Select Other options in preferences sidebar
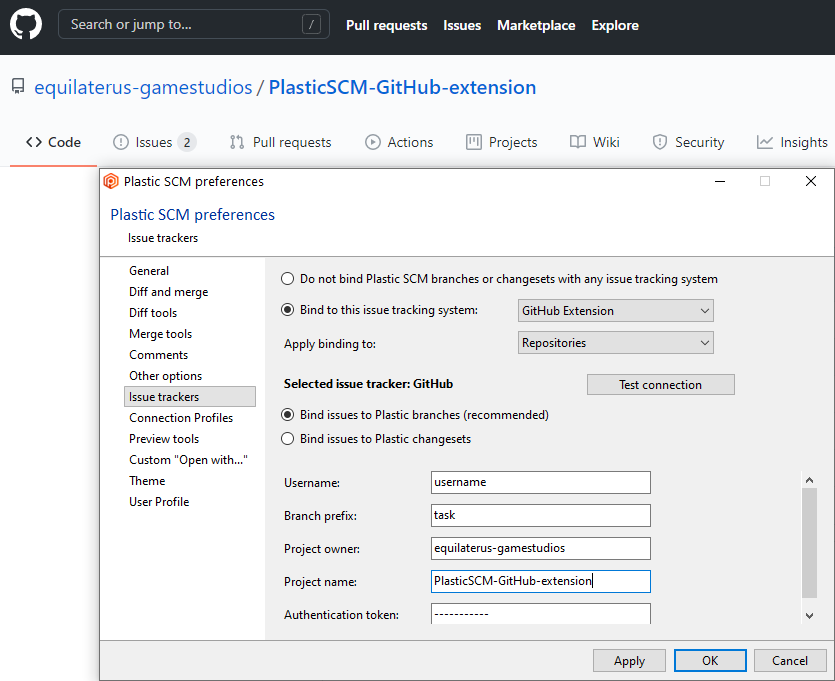The width and height of the screenshot is (835, 681). 166,376
